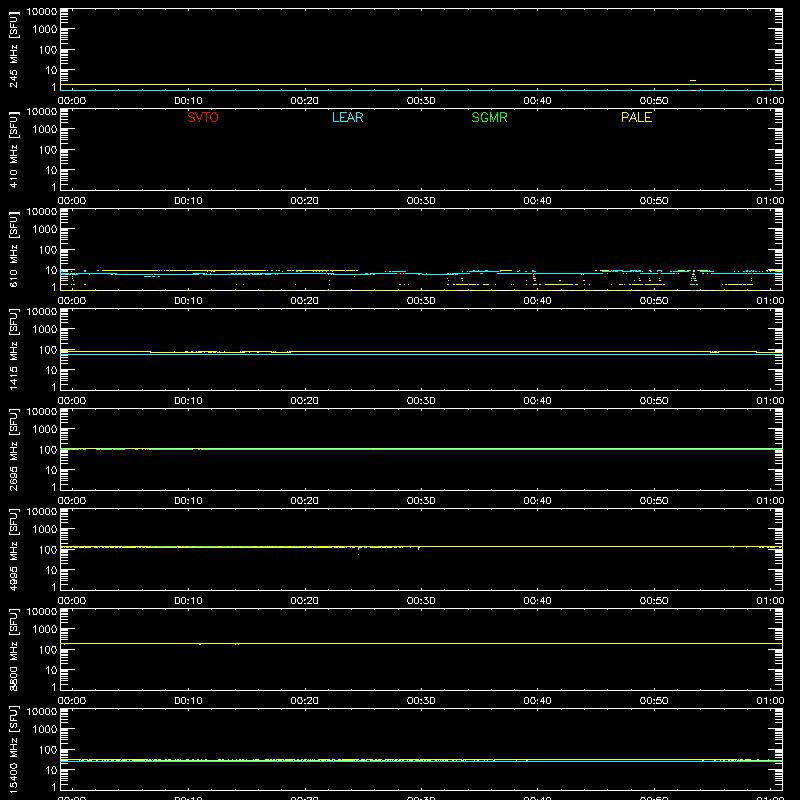Image resolution: width=800 pixels, height=800 pixels.
Task: Click the cyan LEAR station legend label
Action: 347,117
